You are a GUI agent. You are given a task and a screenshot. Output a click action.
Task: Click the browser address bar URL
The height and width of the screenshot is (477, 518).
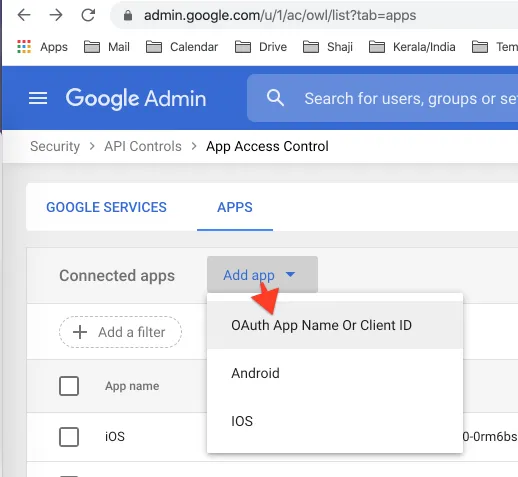[280, 15]
